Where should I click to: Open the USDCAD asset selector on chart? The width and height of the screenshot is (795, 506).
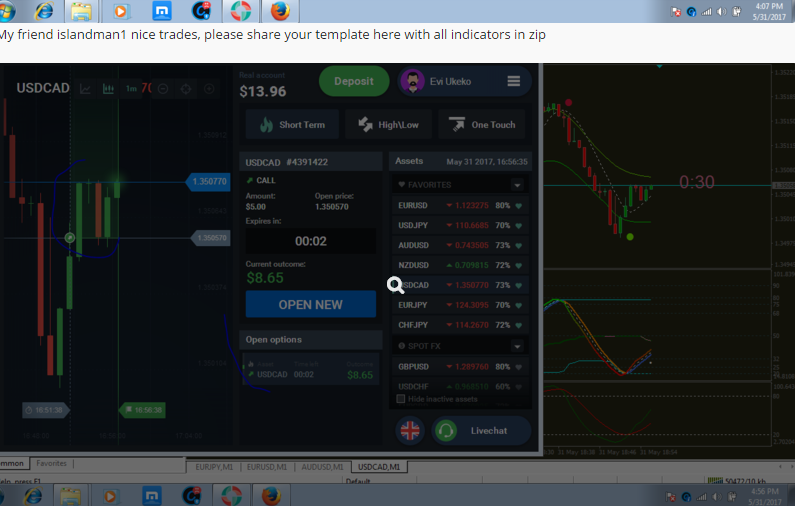coord(43,88)
